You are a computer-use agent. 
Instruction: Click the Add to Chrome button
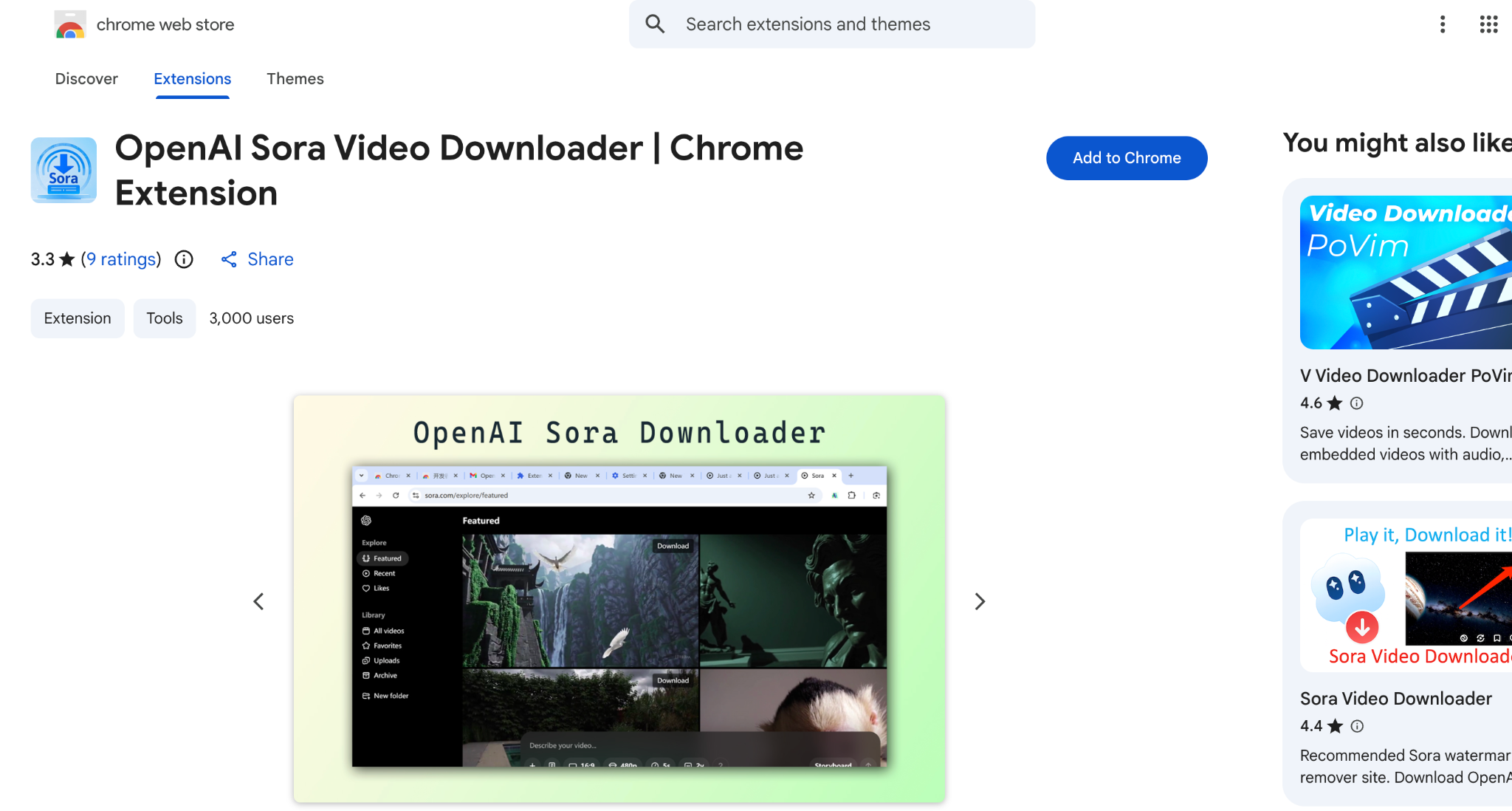point(1127,157)
